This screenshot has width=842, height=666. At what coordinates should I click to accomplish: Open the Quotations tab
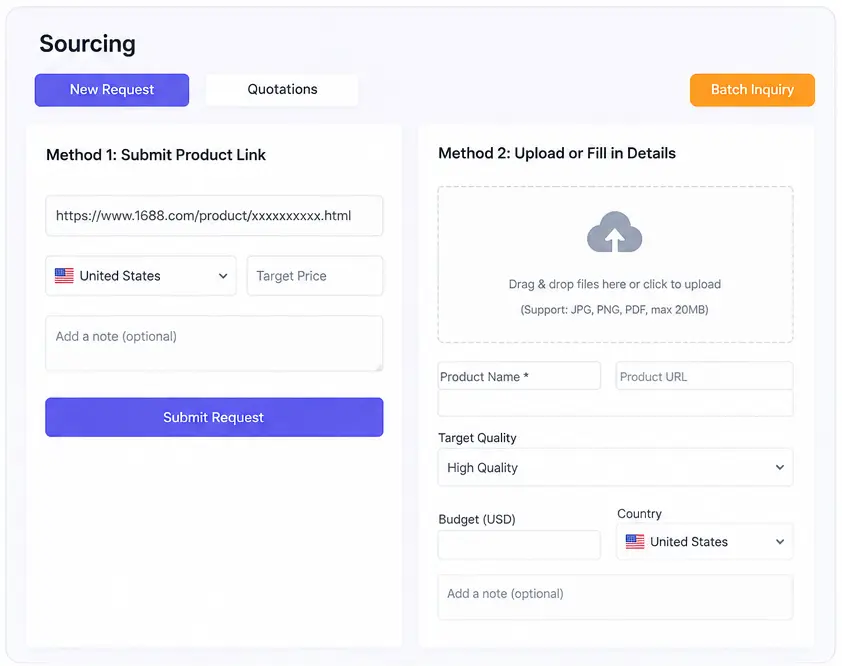(282, 90)
